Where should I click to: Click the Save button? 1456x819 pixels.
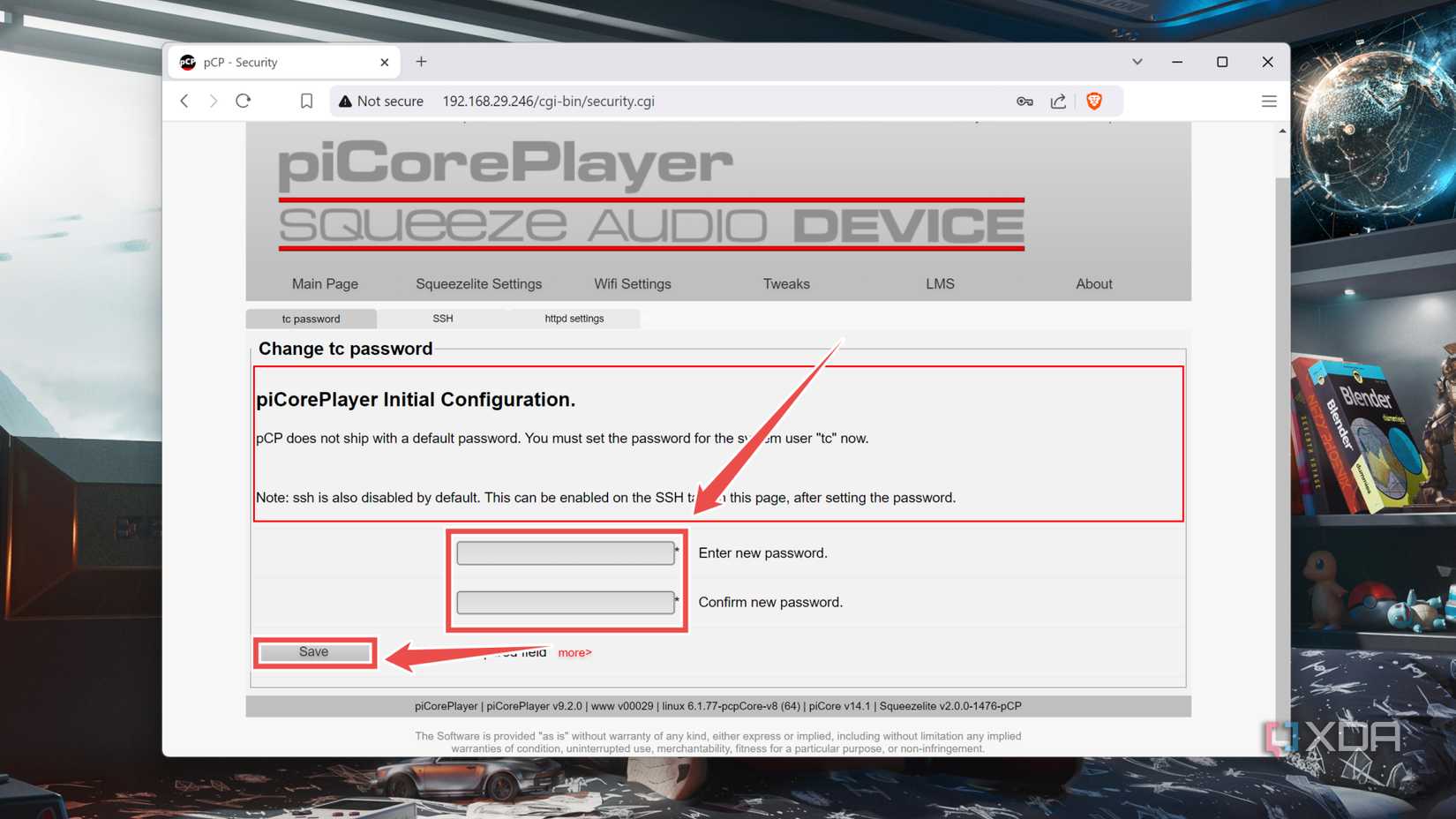pyautogui.click(x=314, y=651)
